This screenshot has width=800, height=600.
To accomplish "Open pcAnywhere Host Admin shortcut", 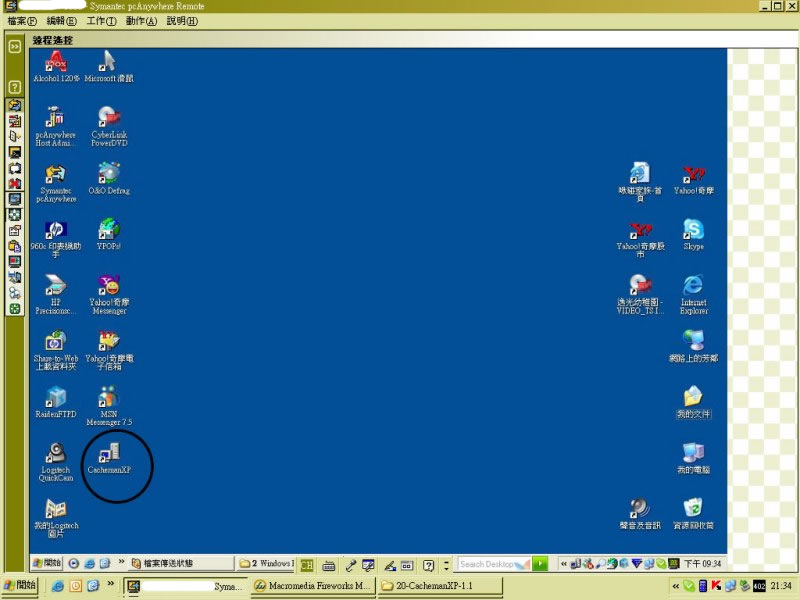I will [x=56, y=126].
